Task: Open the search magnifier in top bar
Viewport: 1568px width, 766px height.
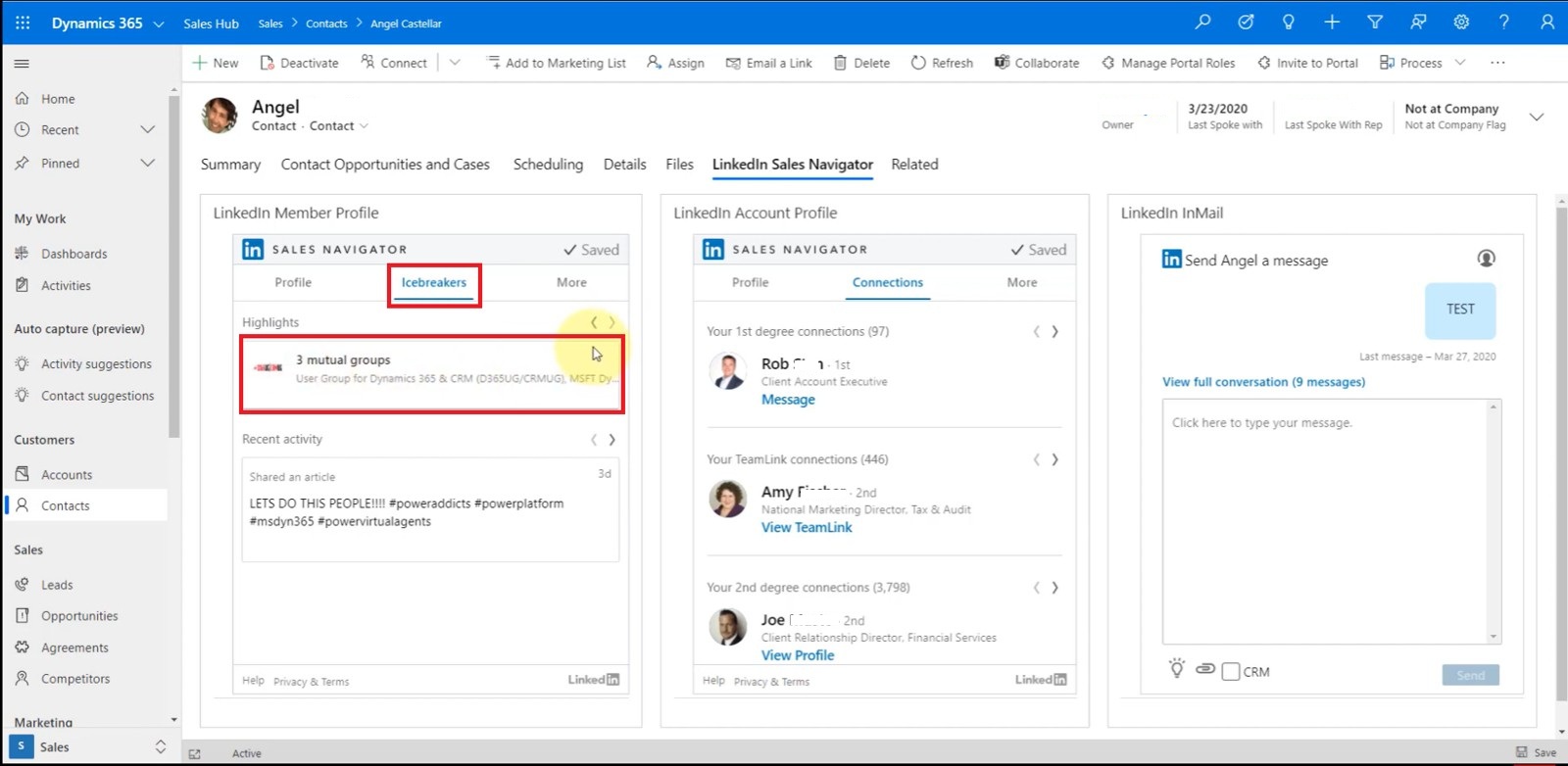Action: click(1202, 22)
